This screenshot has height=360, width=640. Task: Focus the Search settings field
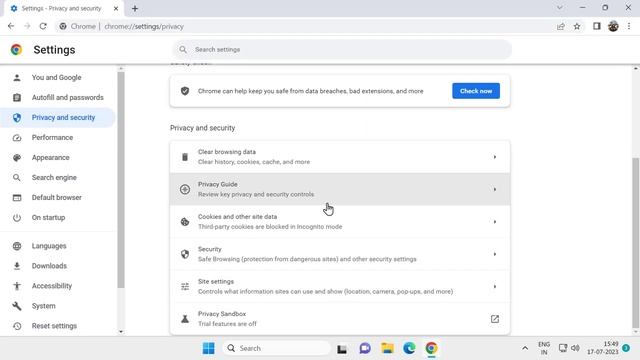tap(342, 49)
